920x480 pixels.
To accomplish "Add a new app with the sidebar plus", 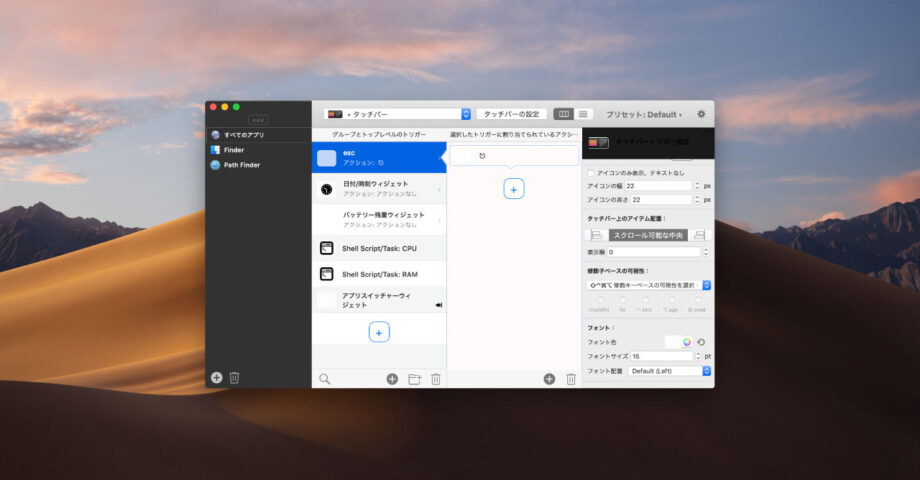I will (x=216, y=377).
